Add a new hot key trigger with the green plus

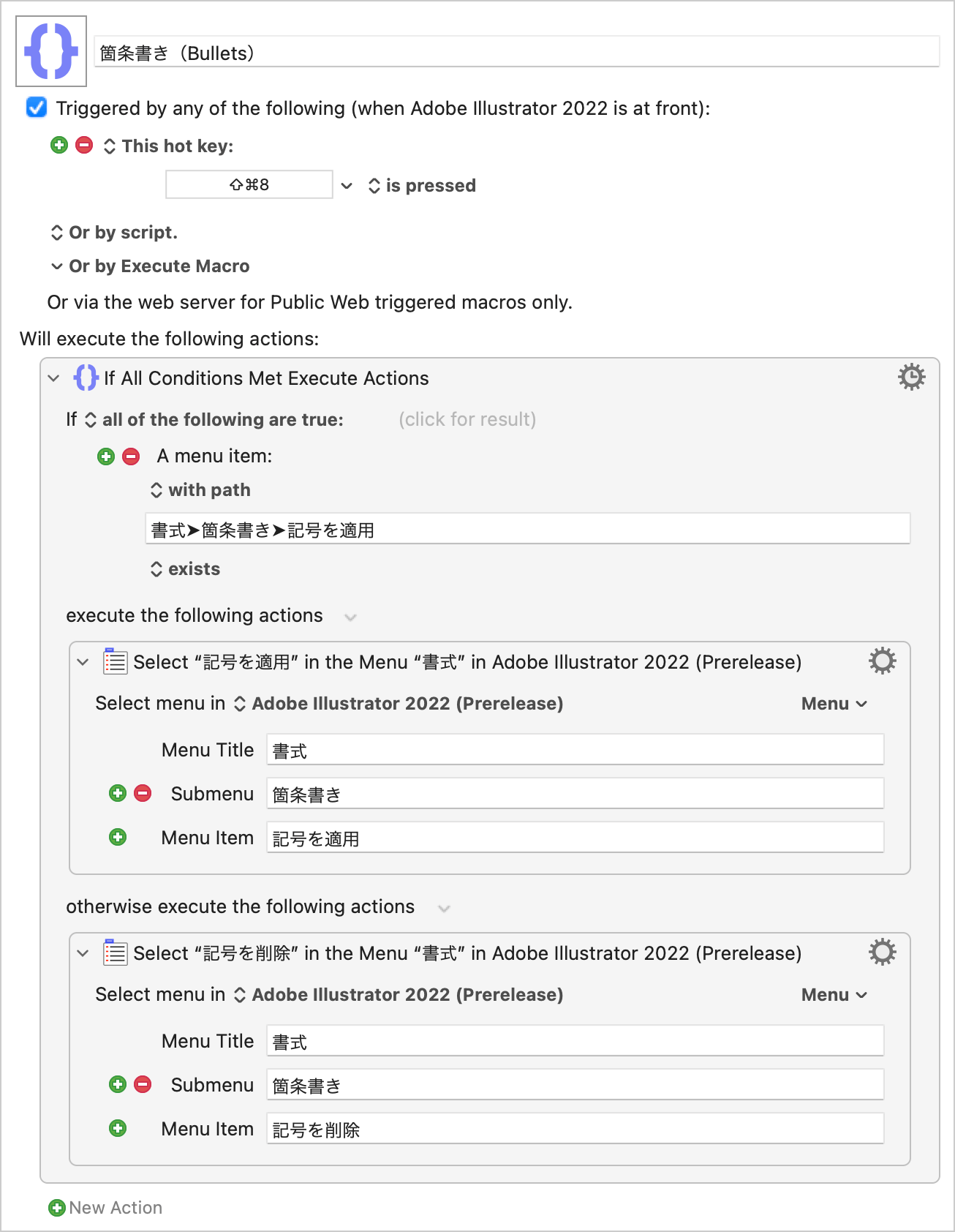pyautogui.click(x=59, y=146)
